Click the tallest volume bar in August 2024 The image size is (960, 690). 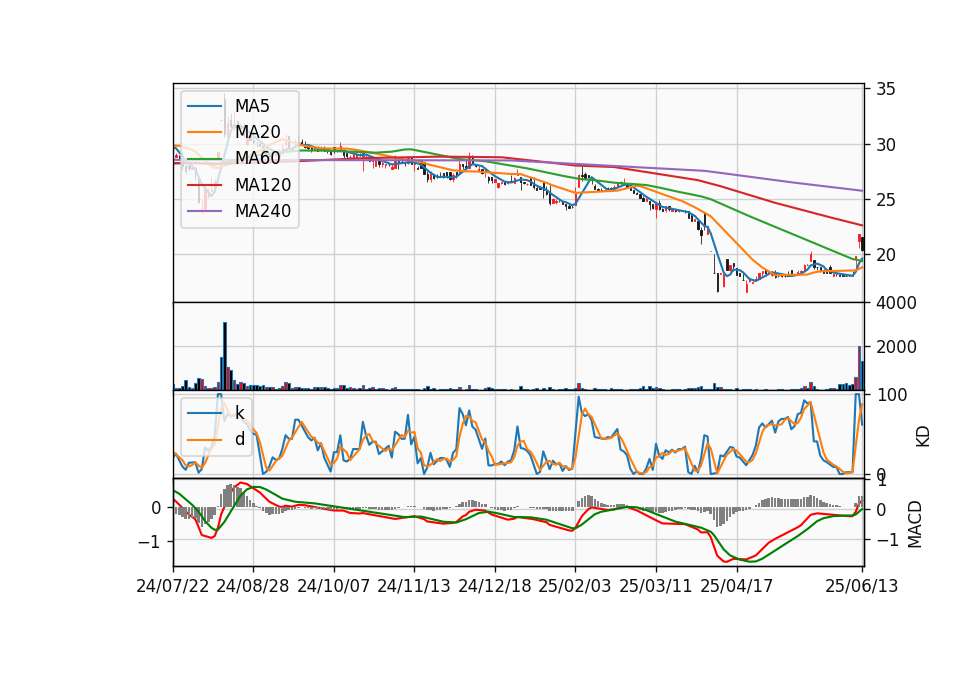(225, 356)
